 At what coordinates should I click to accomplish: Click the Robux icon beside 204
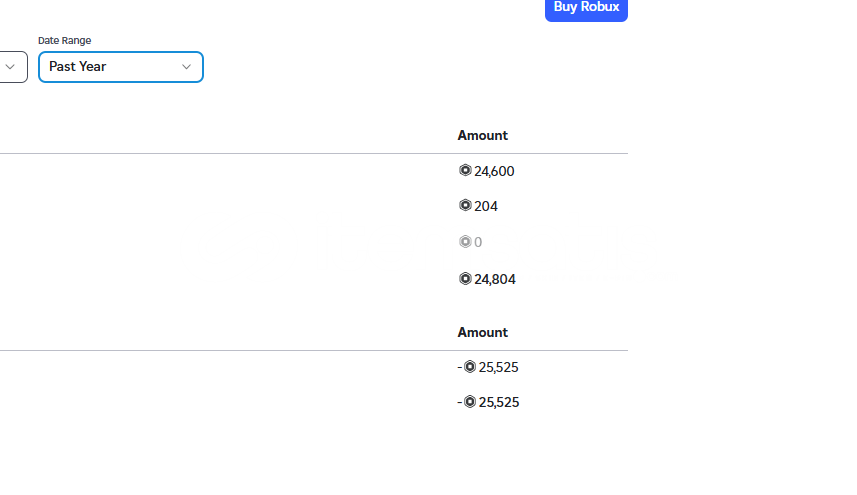point(465,205)
